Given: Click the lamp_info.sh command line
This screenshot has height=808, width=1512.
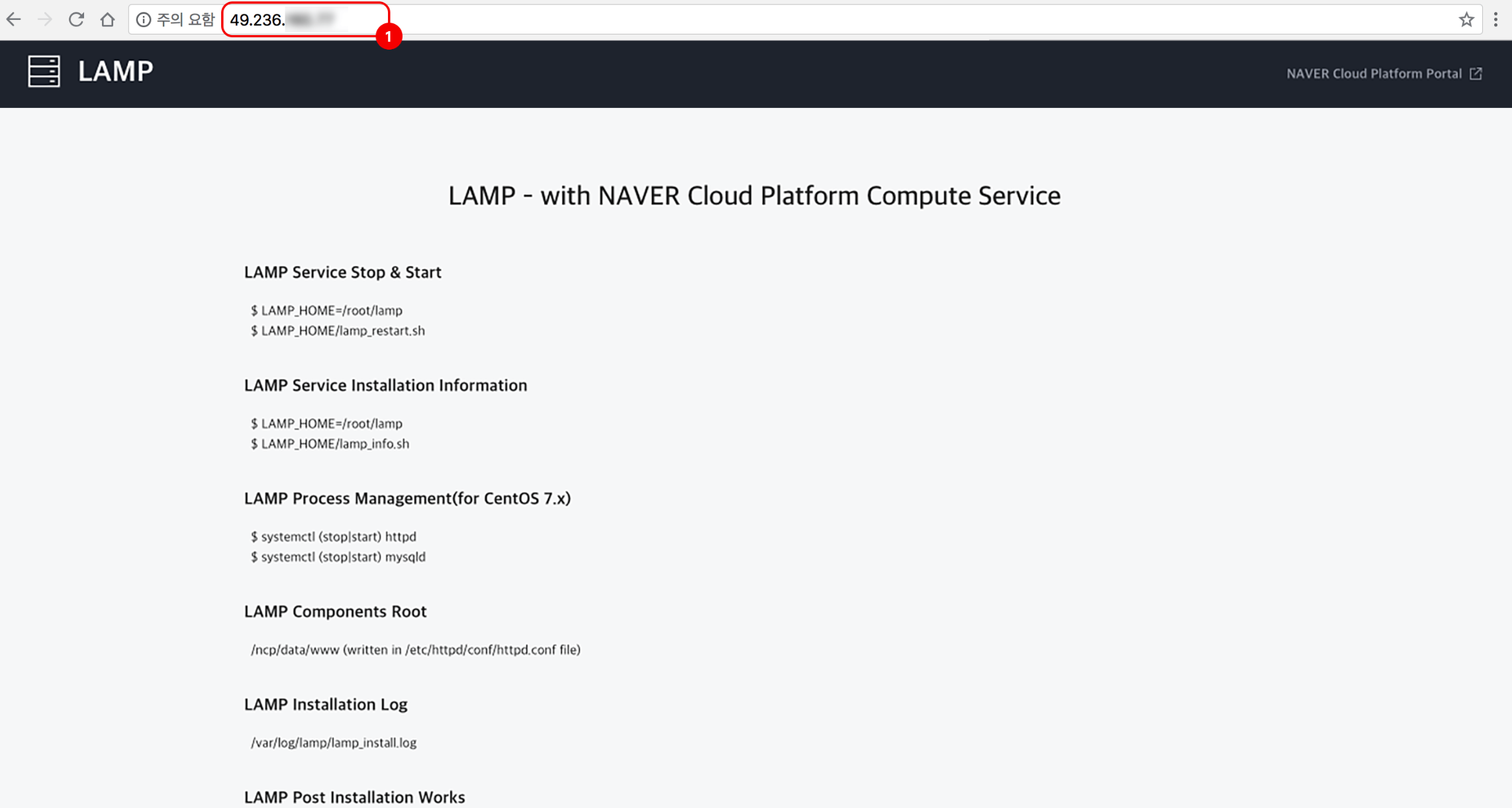Looking at the screenshot, I should (x=330, y=444).
